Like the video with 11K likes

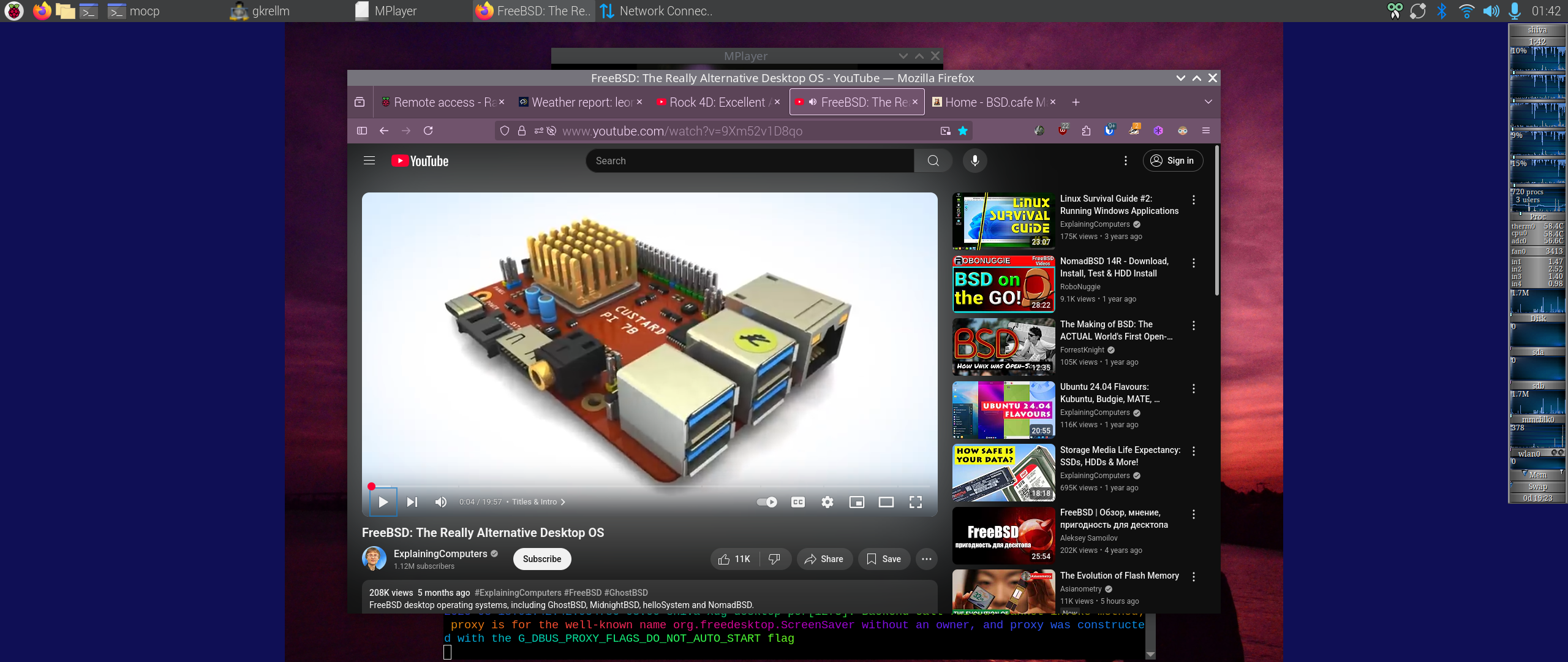coord(735,559)
